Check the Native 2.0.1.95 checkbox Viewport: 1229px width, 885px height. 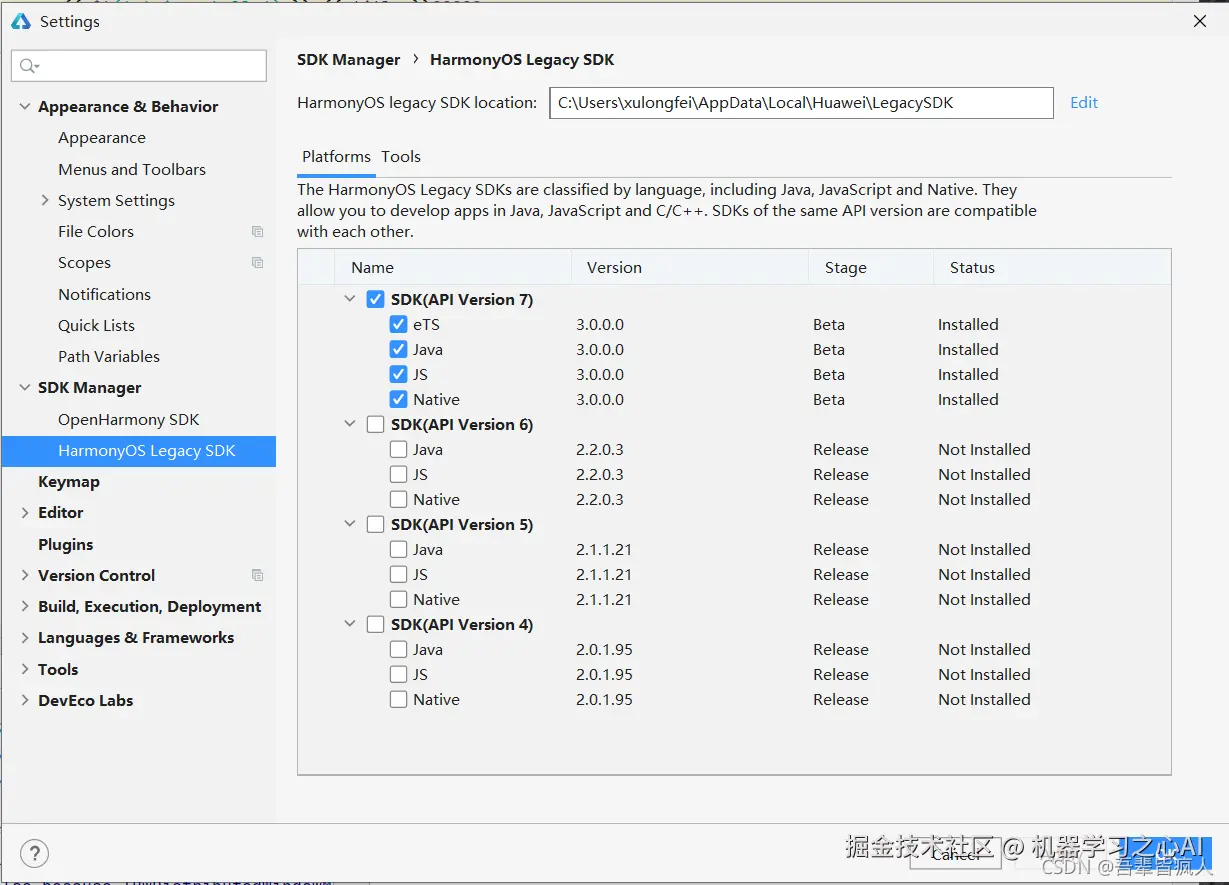coord(398,699)
